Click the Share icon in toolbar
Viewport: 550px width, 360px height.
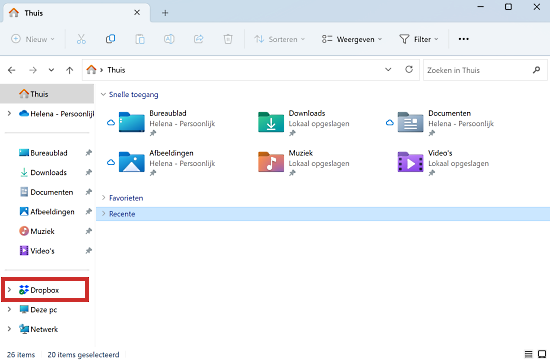coord(199,39)
